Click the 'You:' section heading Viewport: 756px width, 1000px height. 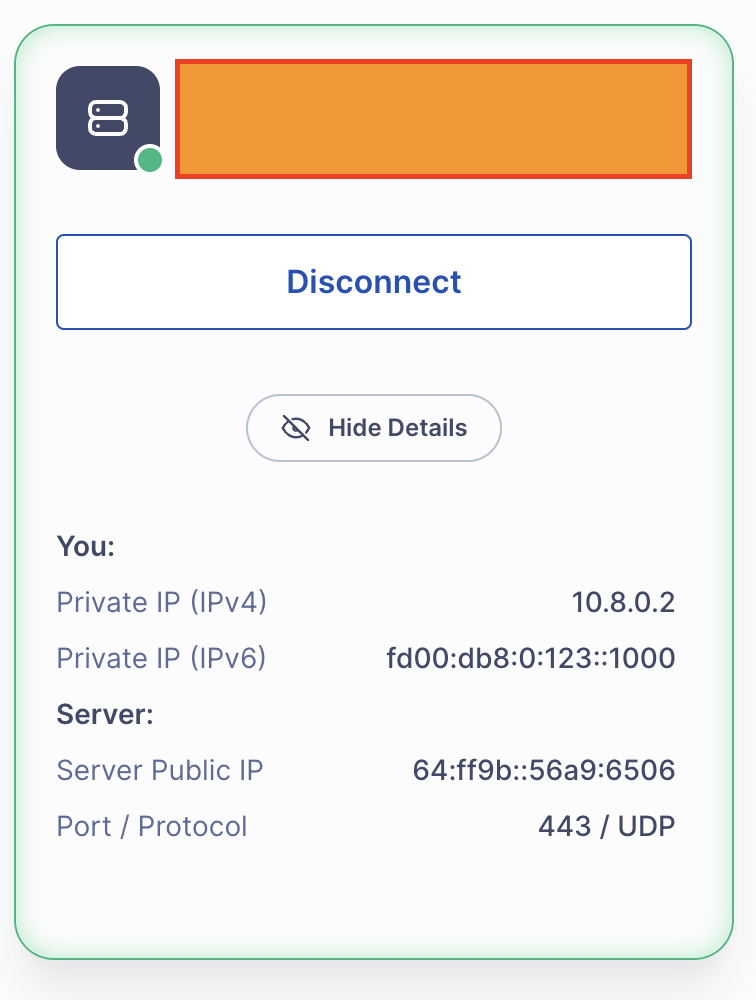tap(87, 547)
